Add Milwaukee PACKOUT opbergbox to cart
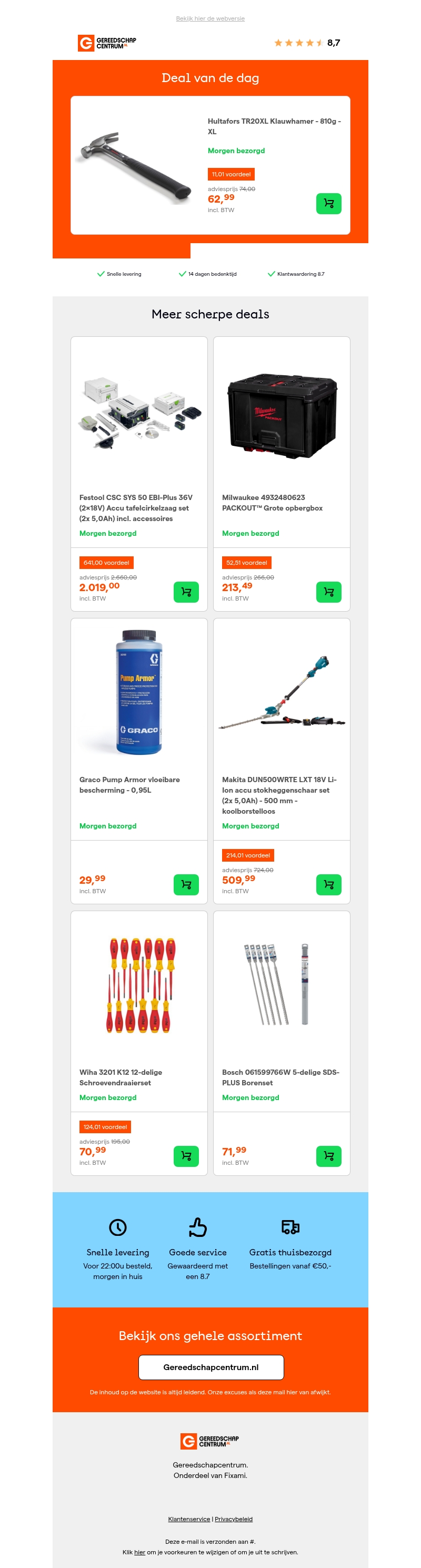The width and height of the screenshot is (421, 1568). click(x=328, y=592)
